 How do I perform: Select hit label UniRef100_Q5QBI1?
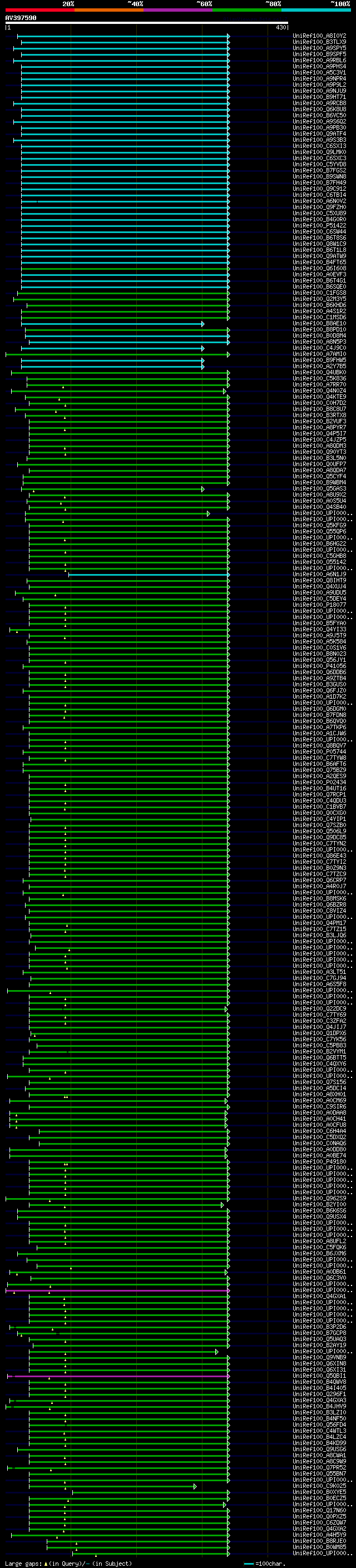pyautogui.click(x=319, y=1376)
